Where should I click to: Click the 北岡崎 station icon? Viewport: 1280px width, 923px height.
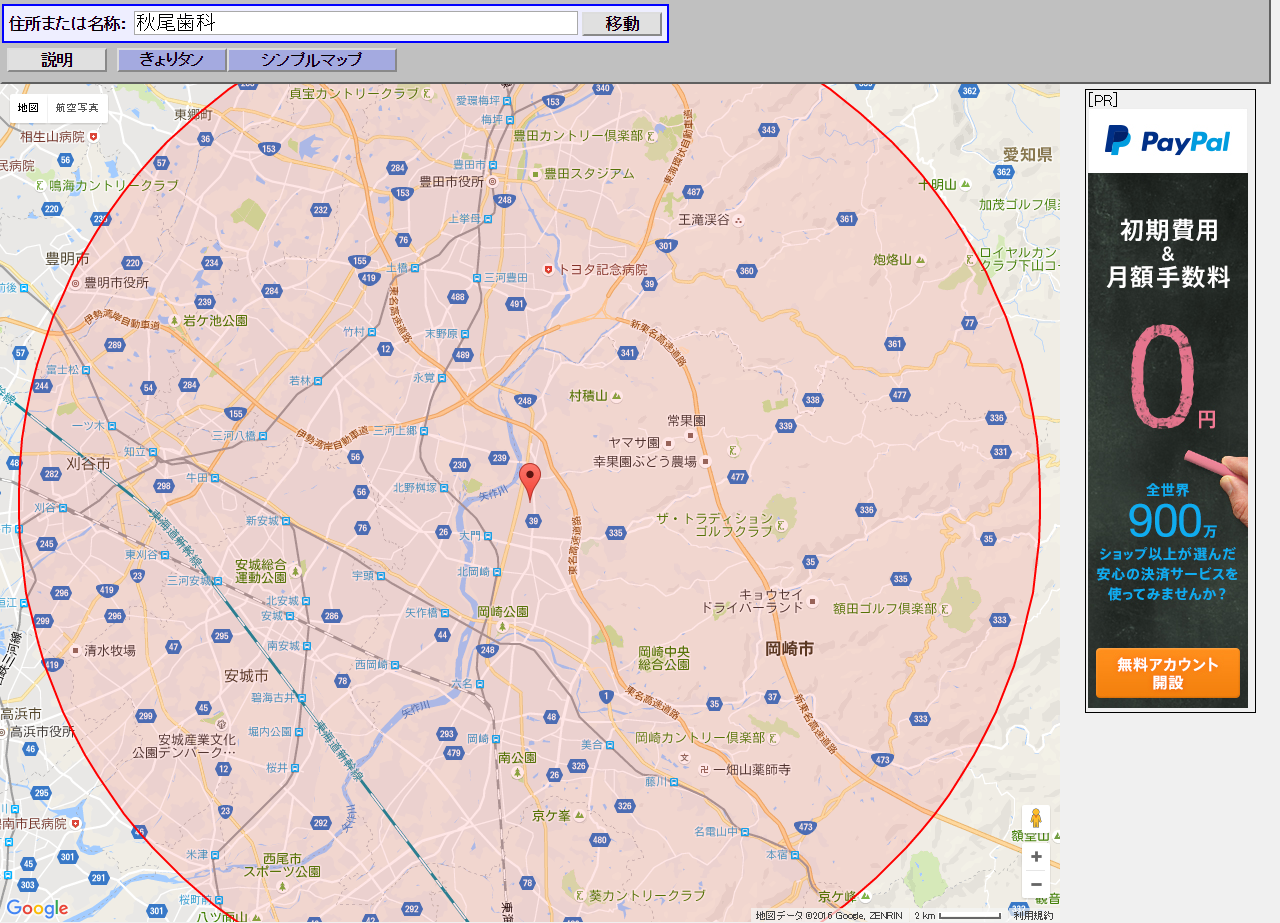497,572
